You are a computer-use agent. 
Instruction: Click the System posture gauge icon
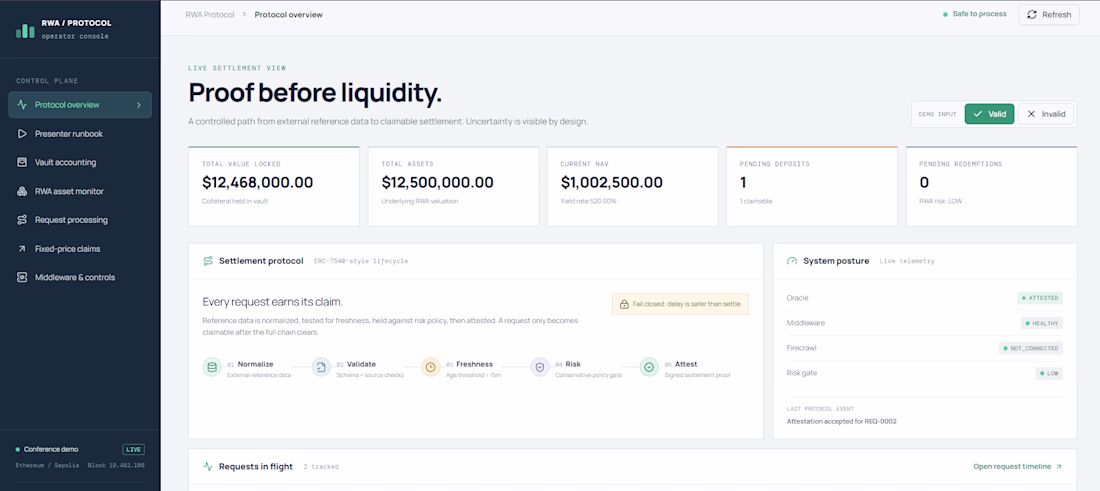point(792,261)
